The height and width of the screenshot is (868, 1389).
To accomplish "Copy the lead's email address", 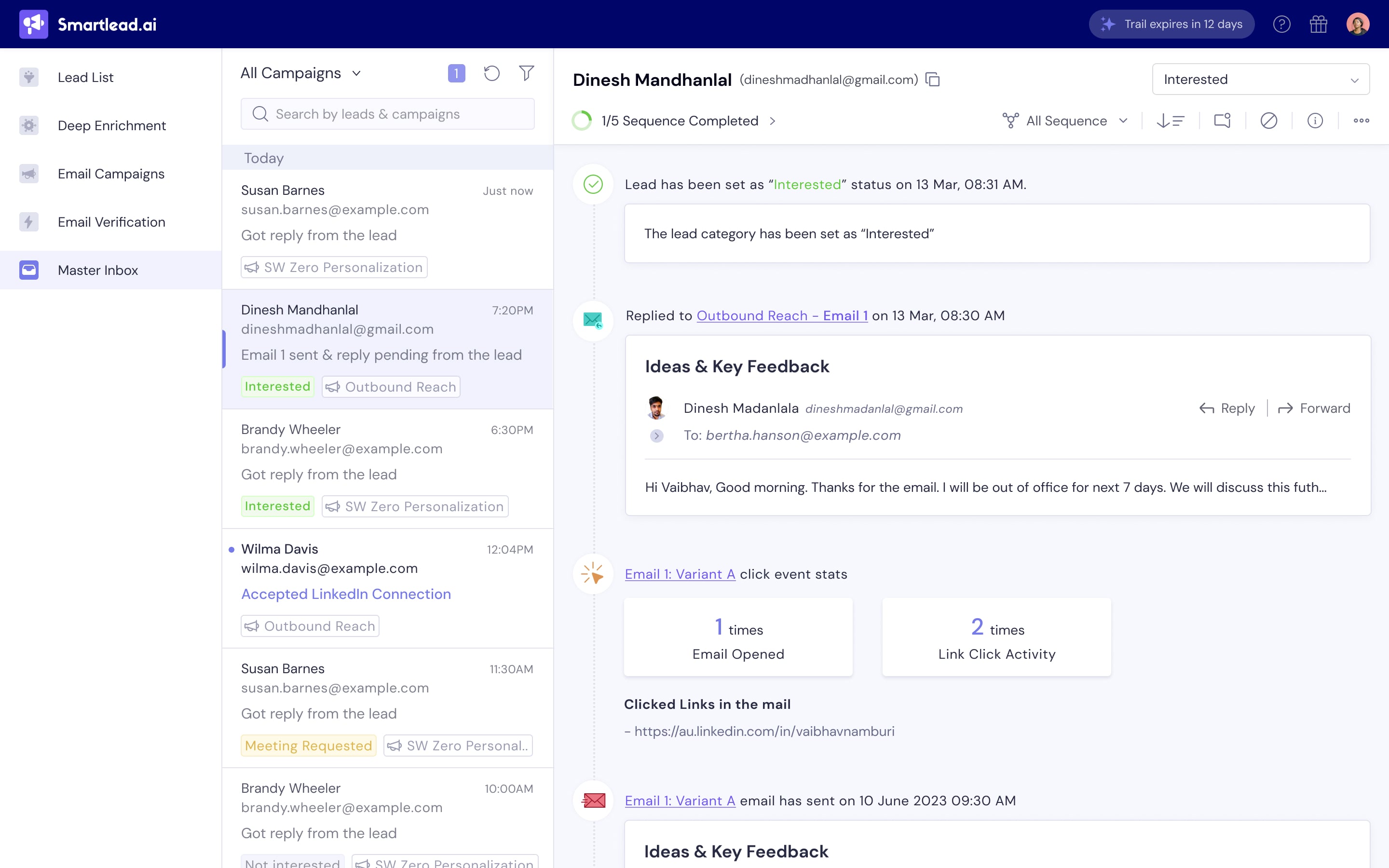I will 933,80.
